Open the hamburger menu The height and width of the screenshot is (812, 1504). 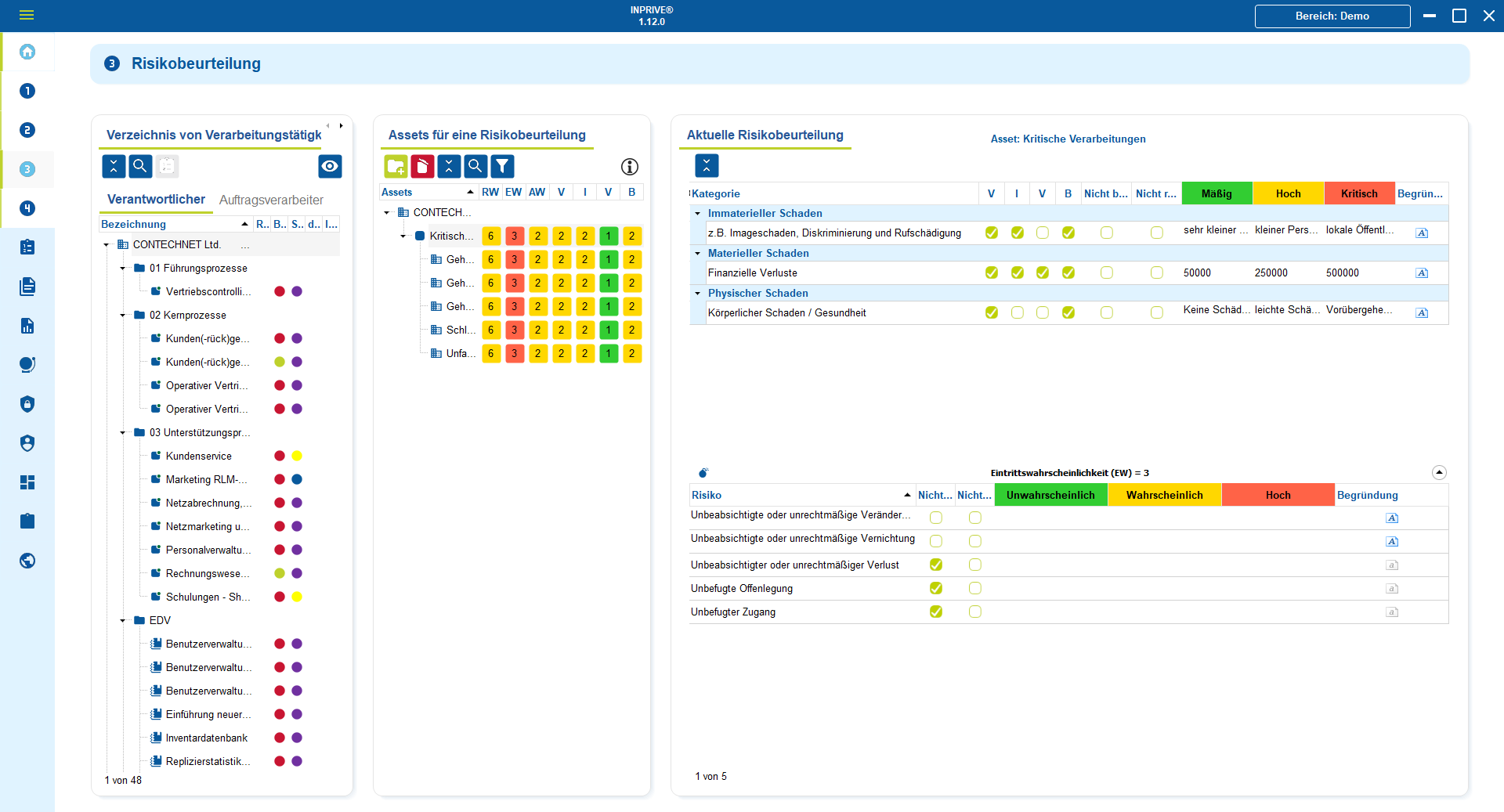27,15
